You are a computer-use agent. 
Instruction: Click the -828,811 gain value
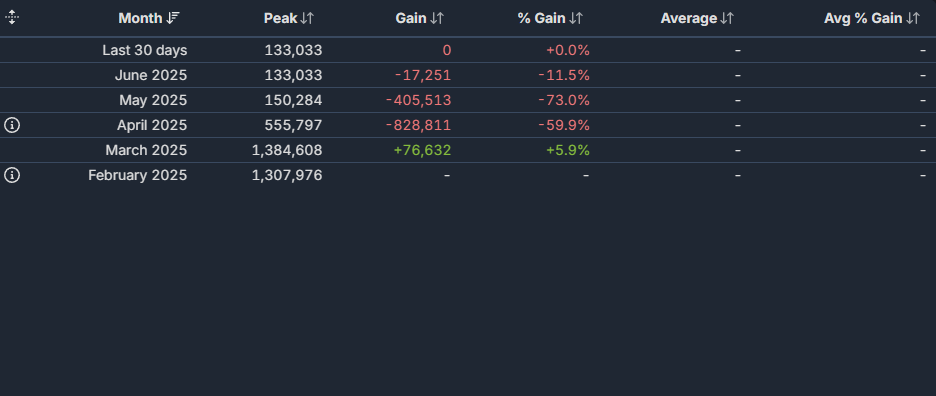point(418,125)
